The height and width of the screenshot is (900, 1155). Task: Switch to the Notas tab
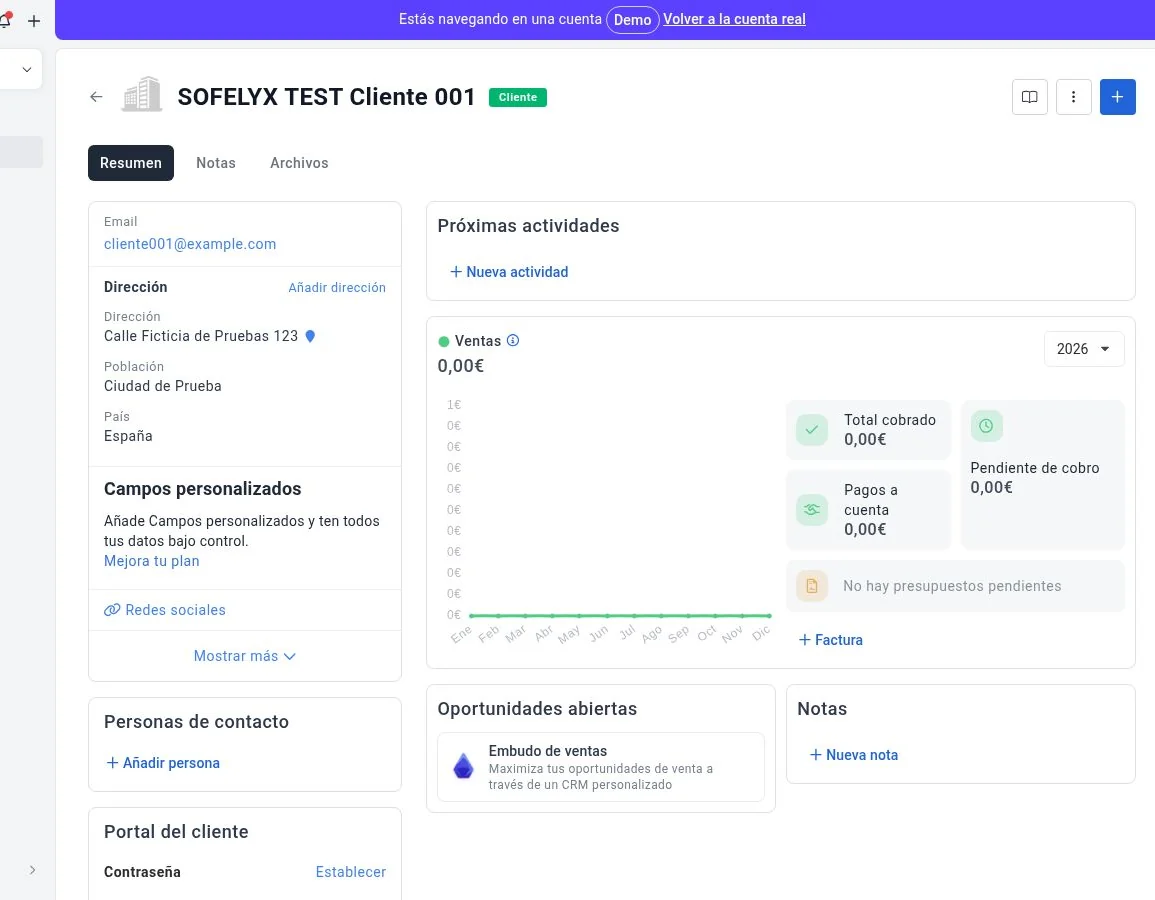(x=216, y=163)
